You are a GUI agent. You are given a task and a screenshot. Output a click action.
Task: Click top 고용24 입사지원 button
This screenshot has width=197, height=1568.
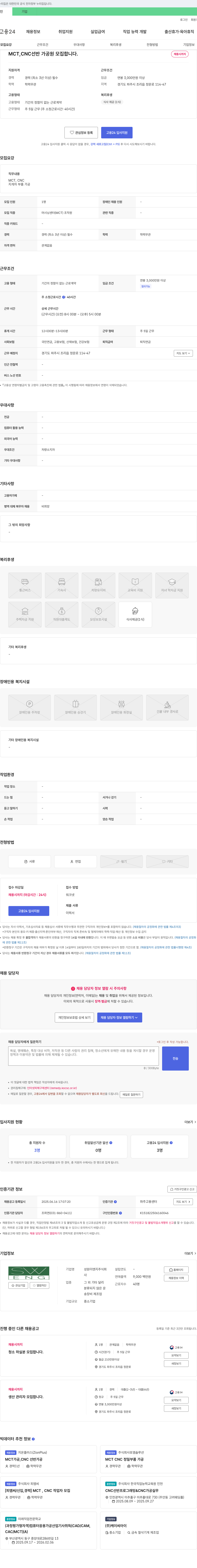(117, 133)
